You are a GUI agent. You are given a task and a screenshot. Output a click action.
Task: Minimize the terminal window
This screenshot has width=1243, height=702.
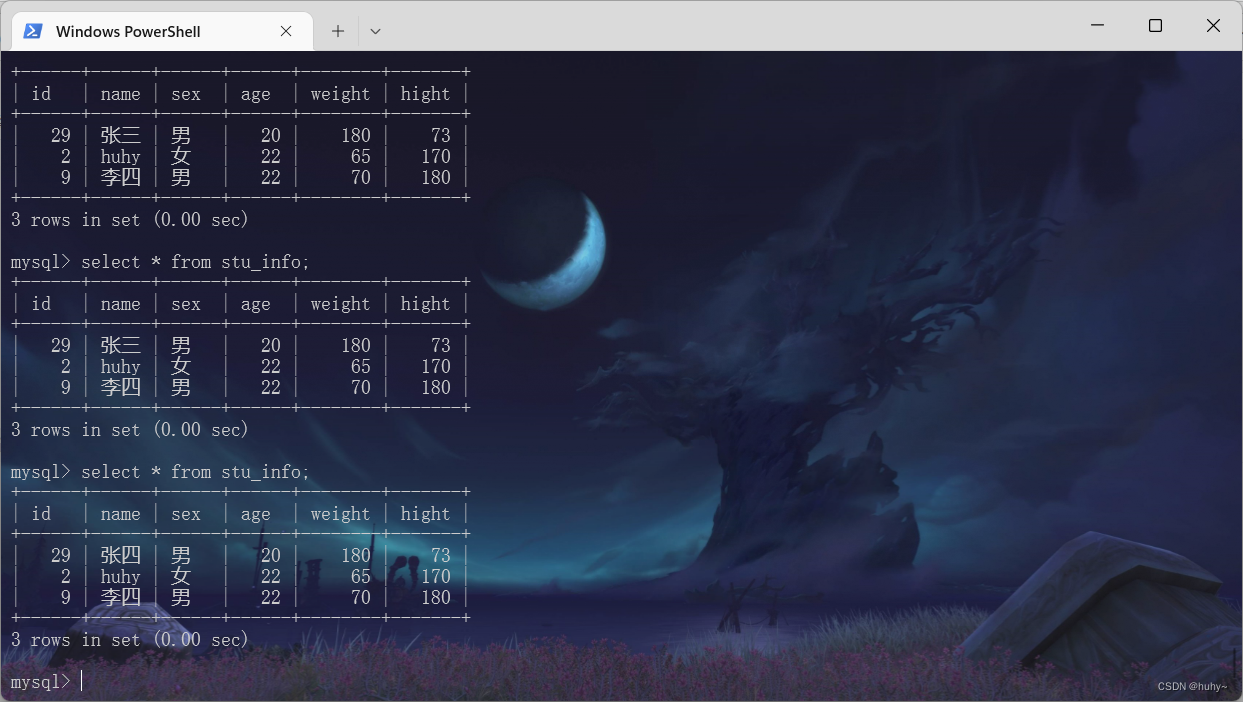[1097, 26]
